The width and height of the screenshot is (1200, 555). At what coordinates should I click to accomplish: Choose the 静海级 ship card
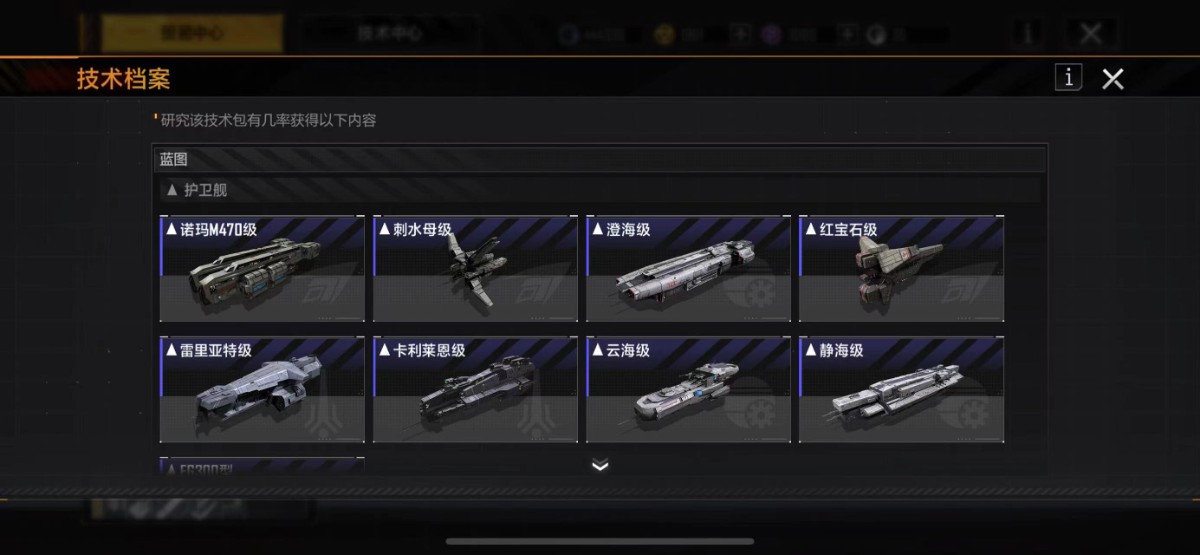(901, 390)
